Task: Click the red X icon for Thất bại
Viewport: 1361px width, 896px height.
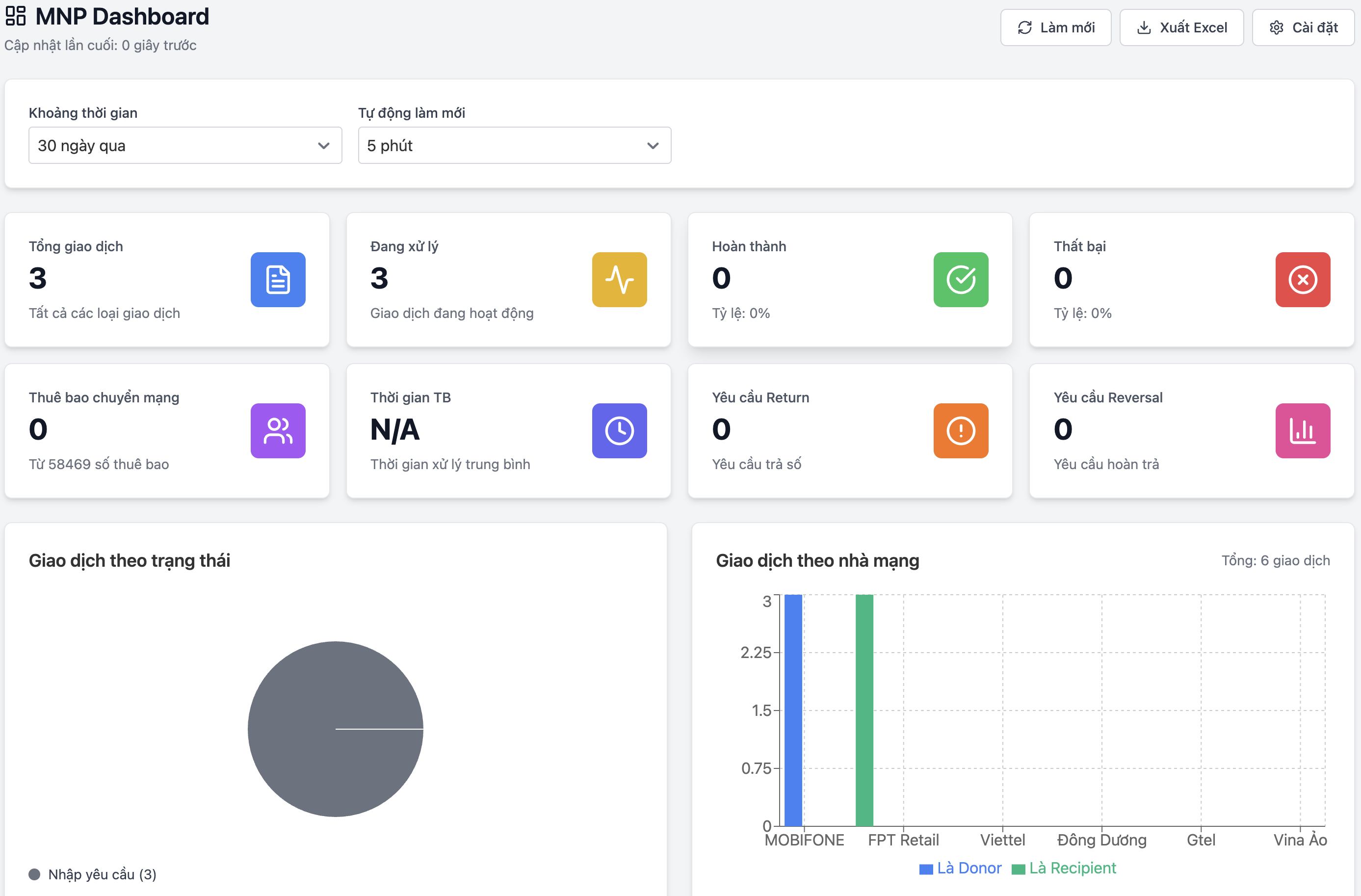Action: tap(1302, 280)
